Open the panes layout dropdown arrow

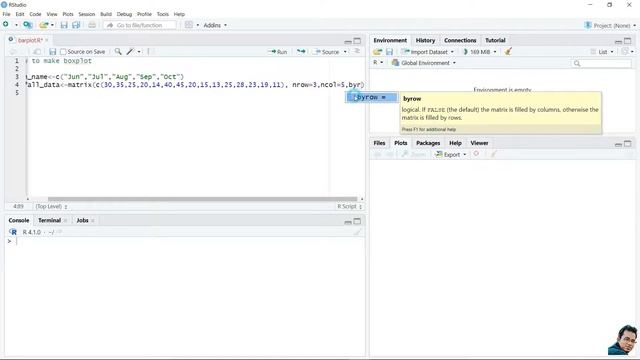click(x=198, y=25)
